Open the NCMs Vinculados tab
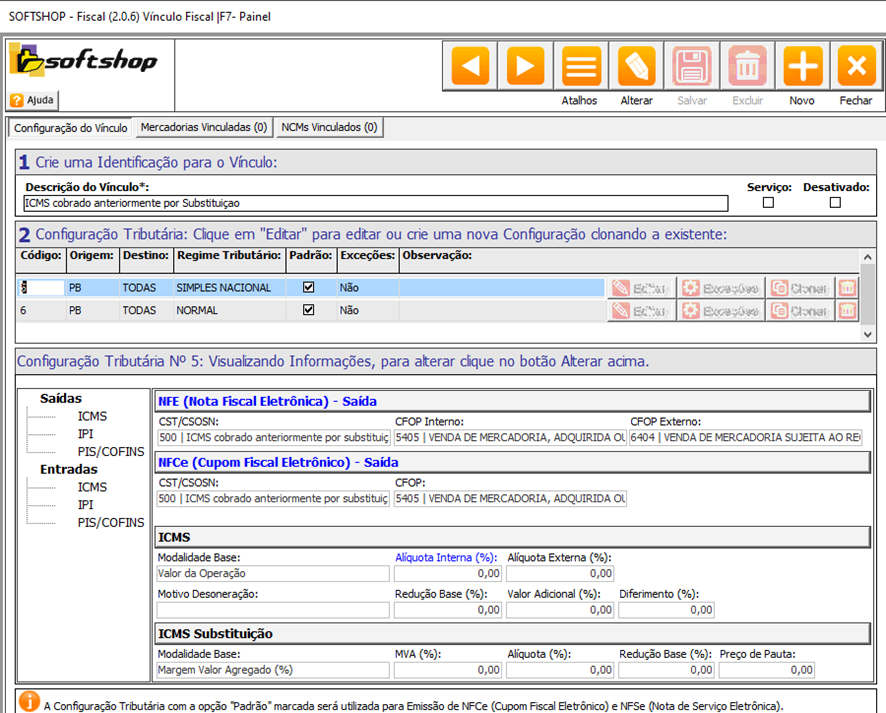Screen dimensions: 886x713 tap(329, 128)
